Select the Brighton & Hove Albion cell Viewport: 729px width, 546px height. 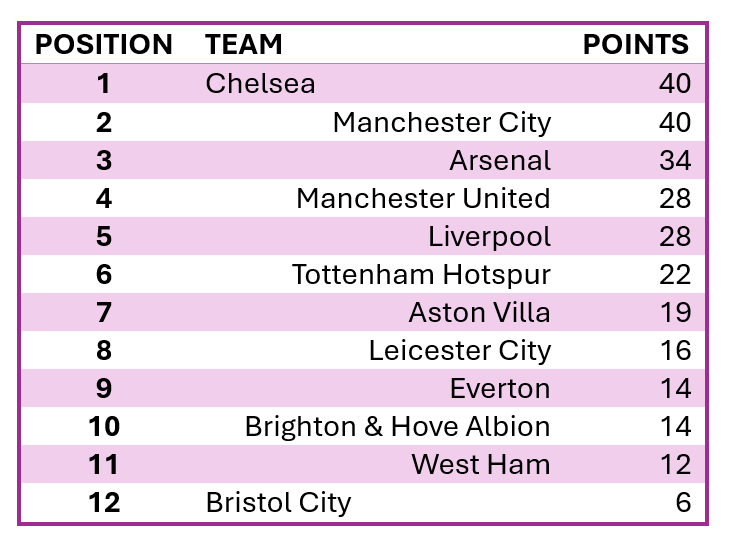coord(397,426)
